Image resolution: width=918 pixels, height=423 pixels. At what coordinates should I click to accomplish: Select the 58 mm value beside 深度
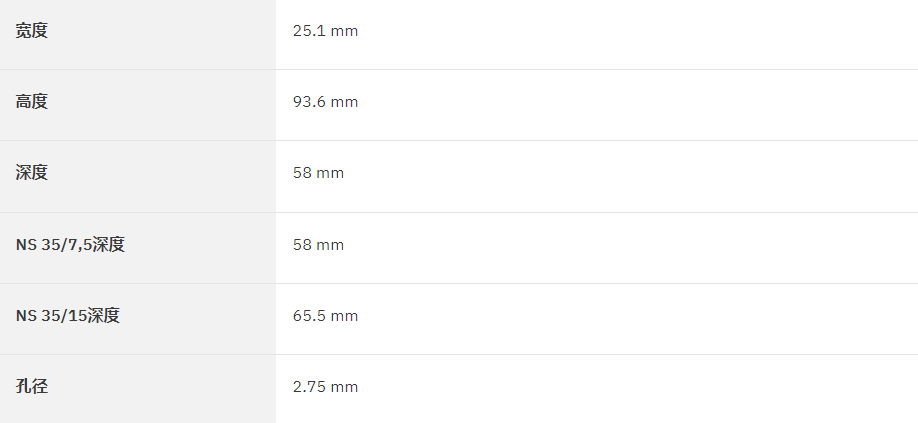pyautogui.click(x=318, y=173)
